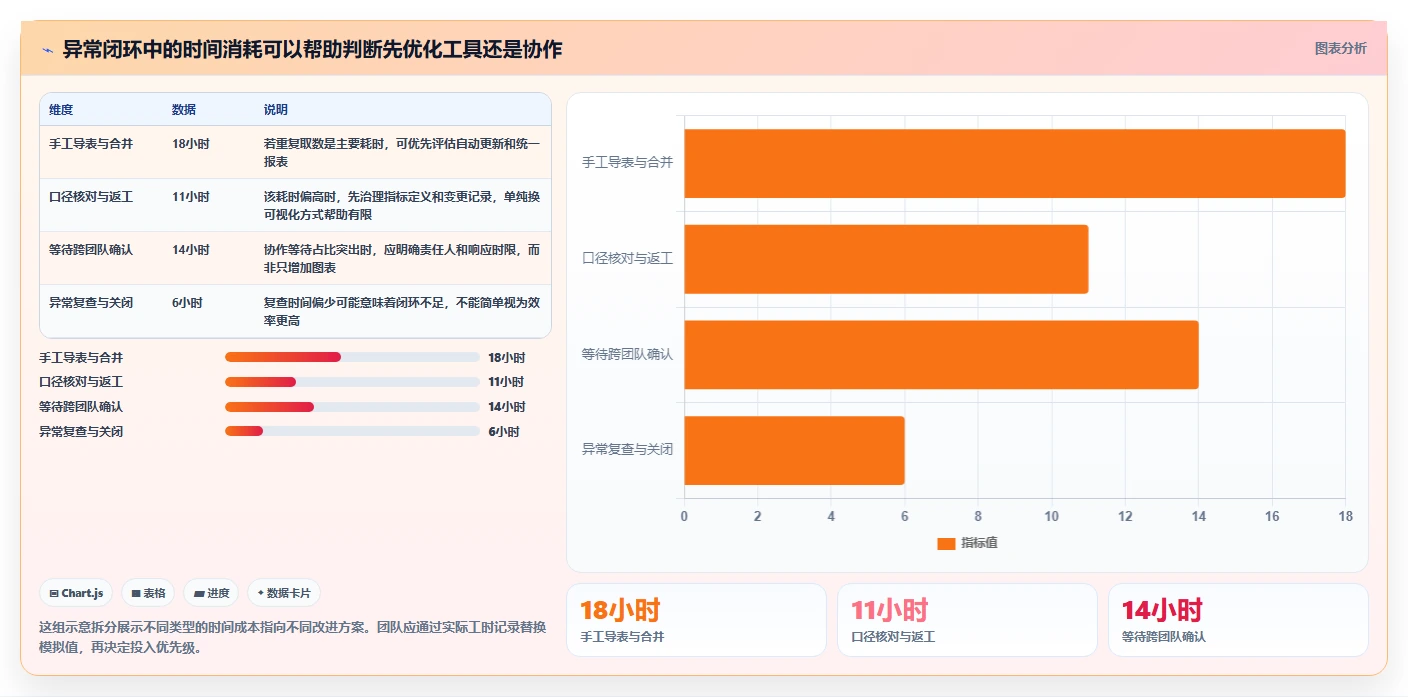This screenshot has height=697, width=1408.
Task: Click the 异常复查与关闭 progress bar
Action: (352, 431)
